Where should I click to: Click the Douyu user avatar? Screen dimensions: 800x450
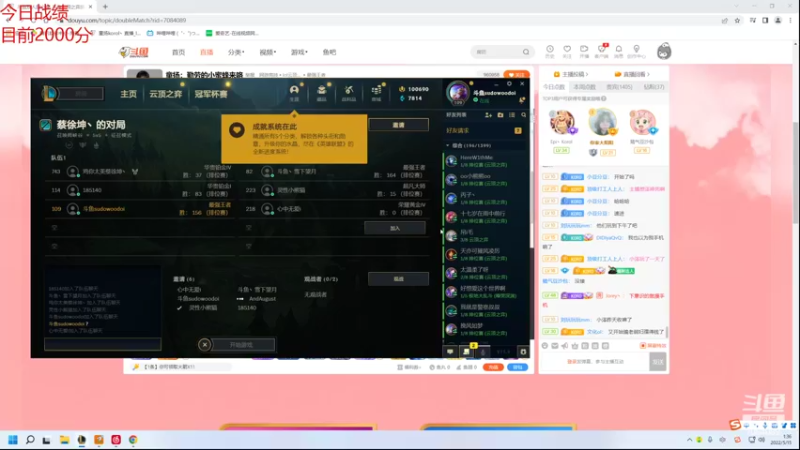[664, 52]
